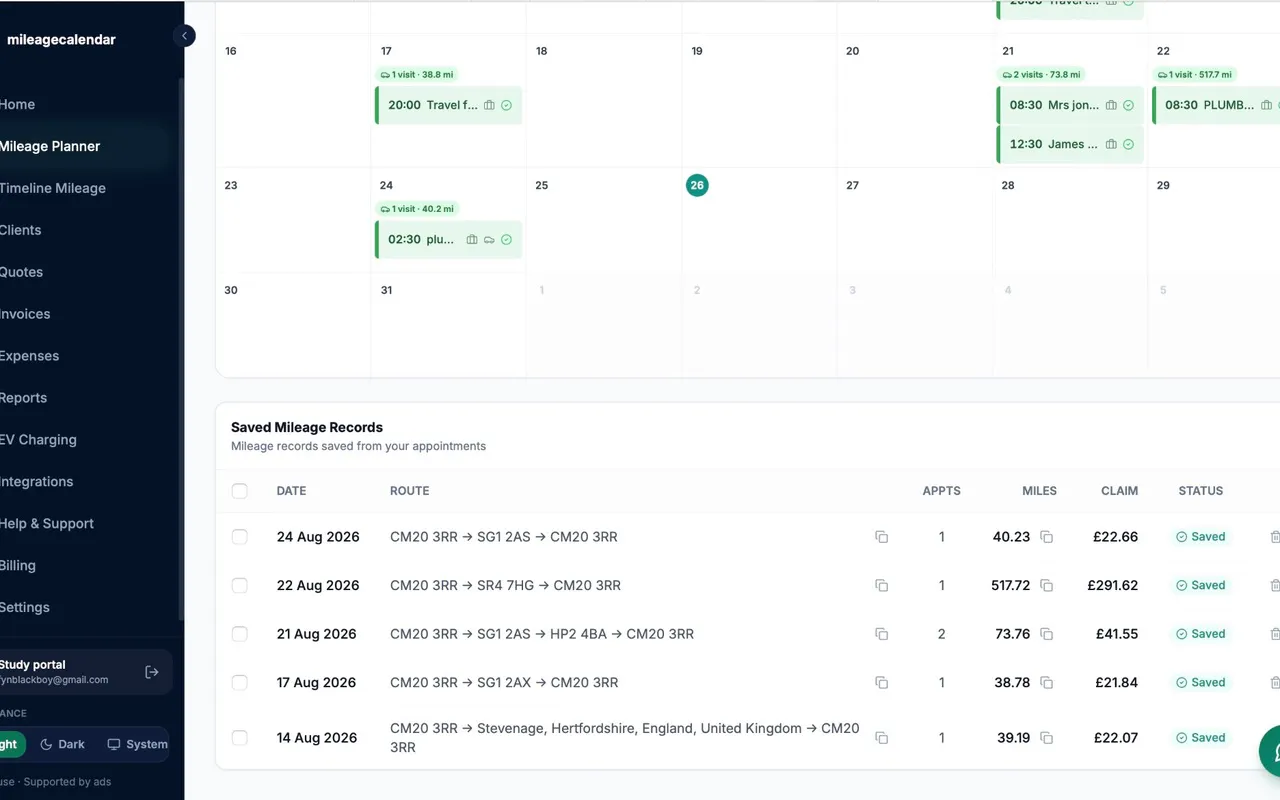Delete the 24 Aug 2026 mileage record

point(1274,537)
